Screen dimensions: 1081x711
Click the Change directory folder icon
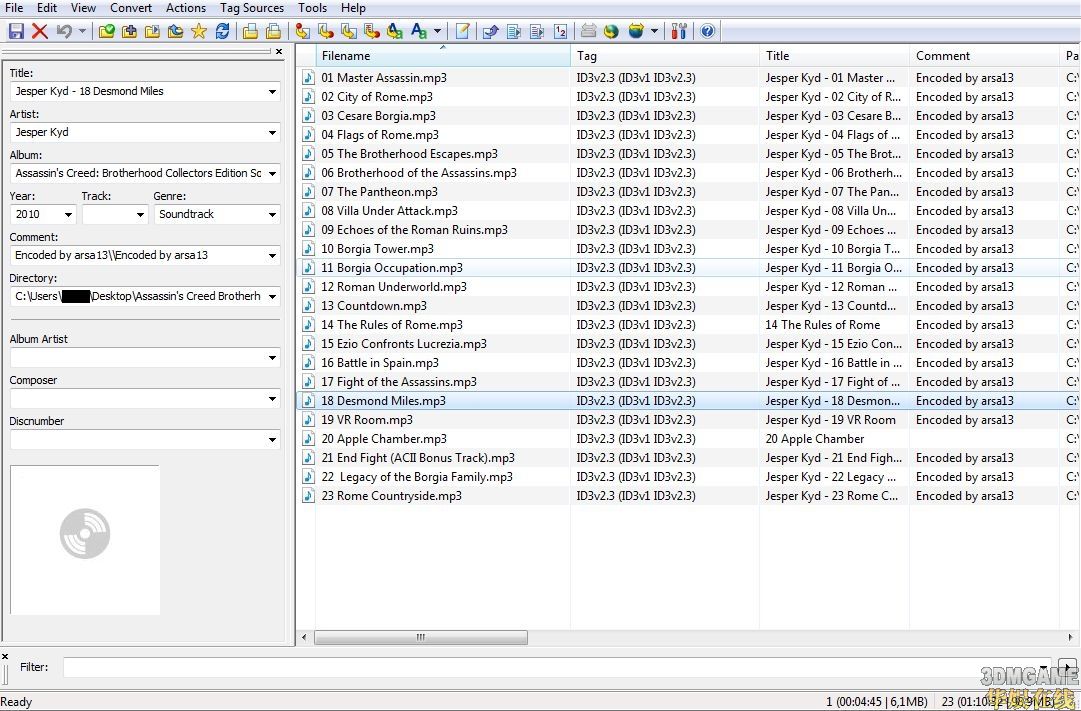pos(107,31)
